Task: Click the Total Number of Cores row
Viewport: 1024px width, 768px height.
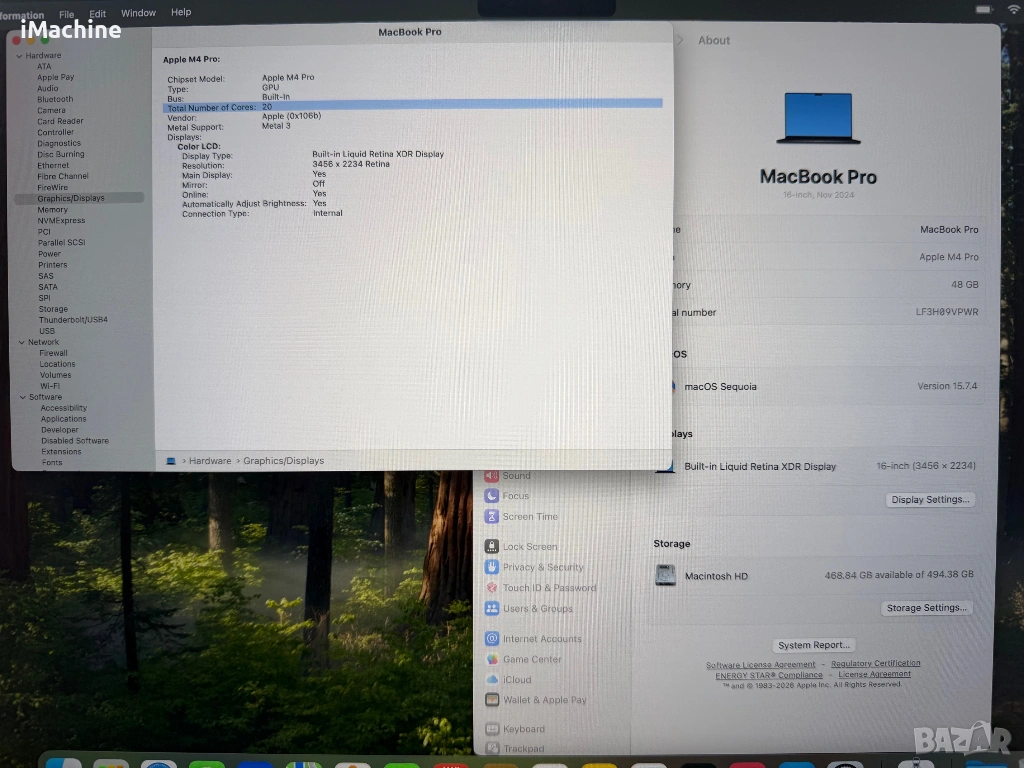Action: point(413,106)
